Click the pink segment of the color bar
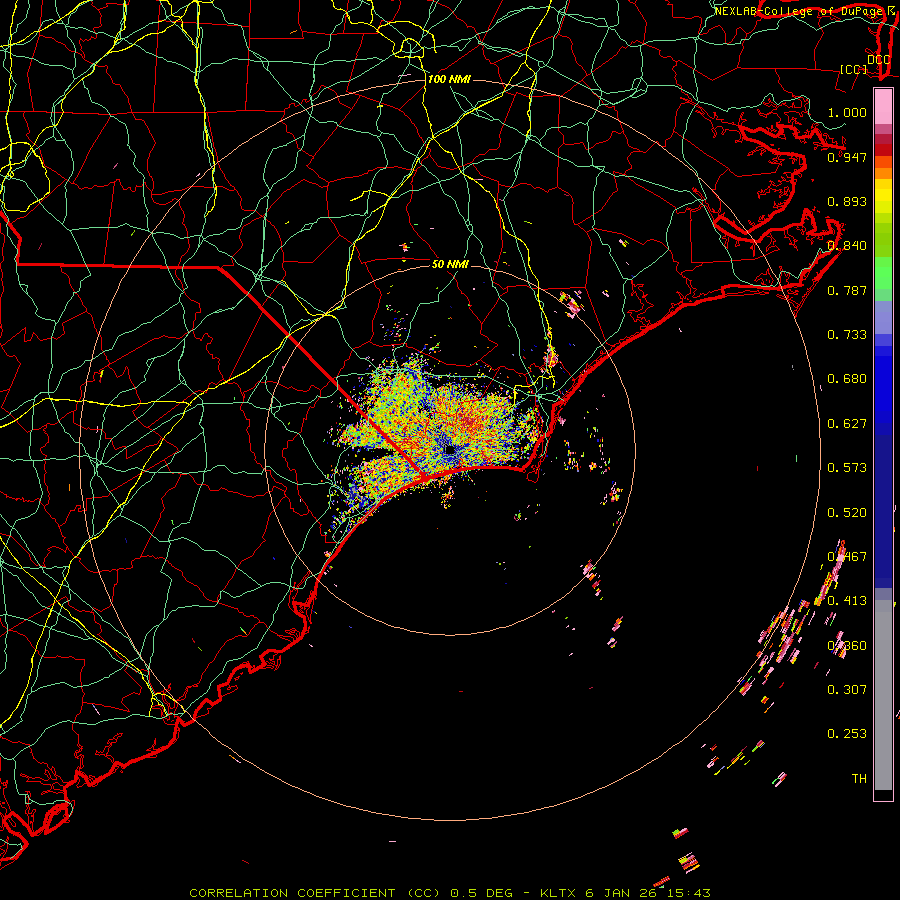The width and height of the screenshot is (900, 900). coord(883,107)
